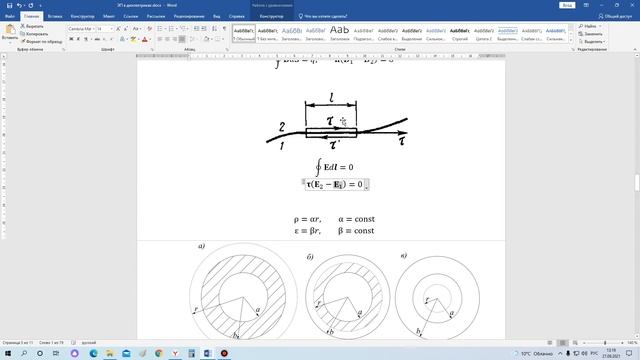Image resolution: width=640 pixels, height=360 pixels.
Task: Center the paragraph text
Action: tap(167, 39)
